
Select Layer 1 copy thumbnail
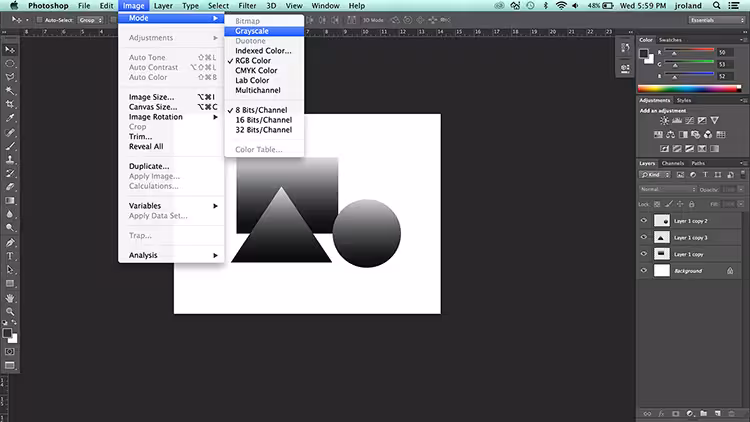pos(662,254)
